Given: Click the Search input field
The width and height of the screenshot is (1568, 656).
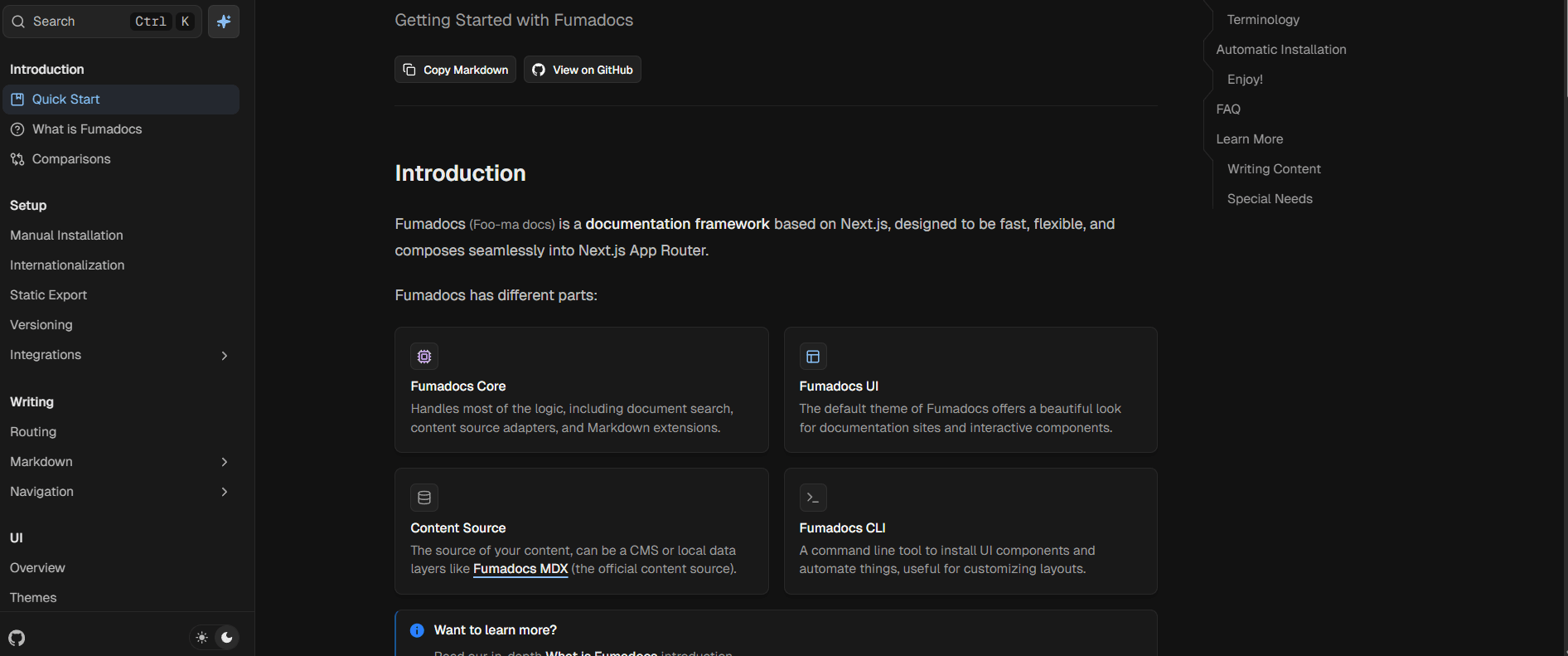Looking at the screenshot, I should click(79, 22).
